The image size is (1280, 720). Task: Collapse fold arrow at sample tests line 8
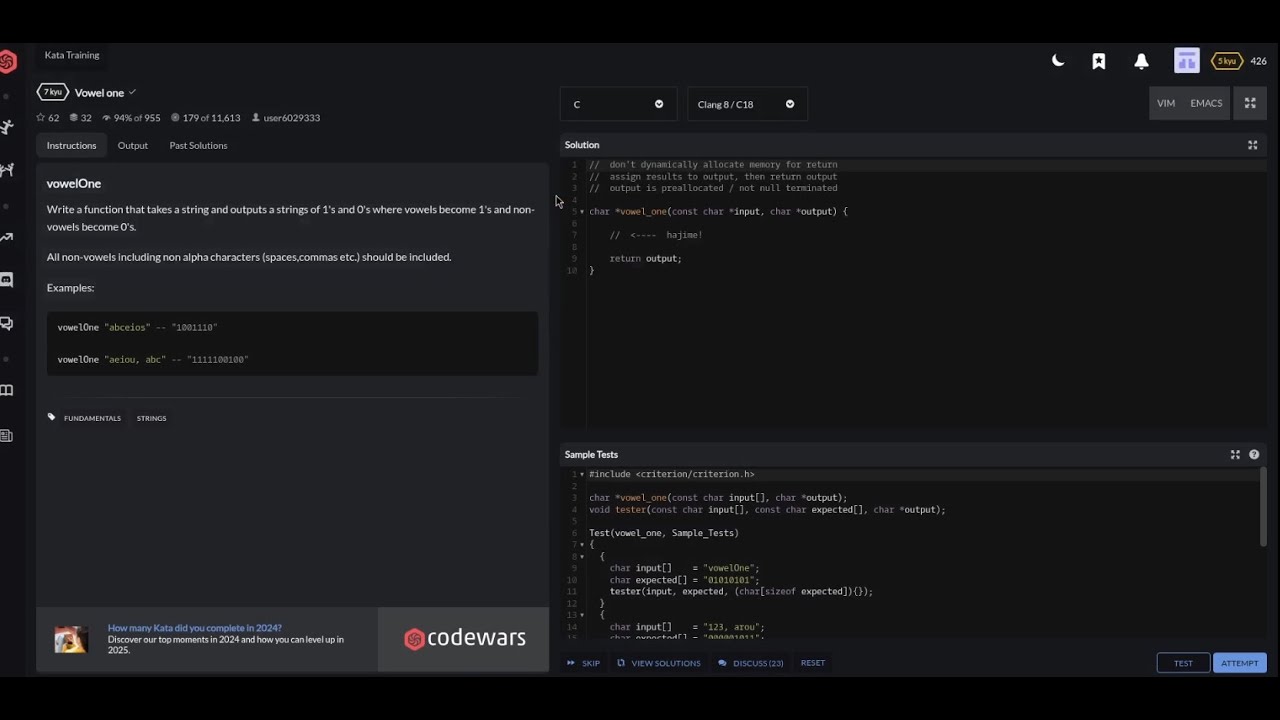click(x=582, y=557)
